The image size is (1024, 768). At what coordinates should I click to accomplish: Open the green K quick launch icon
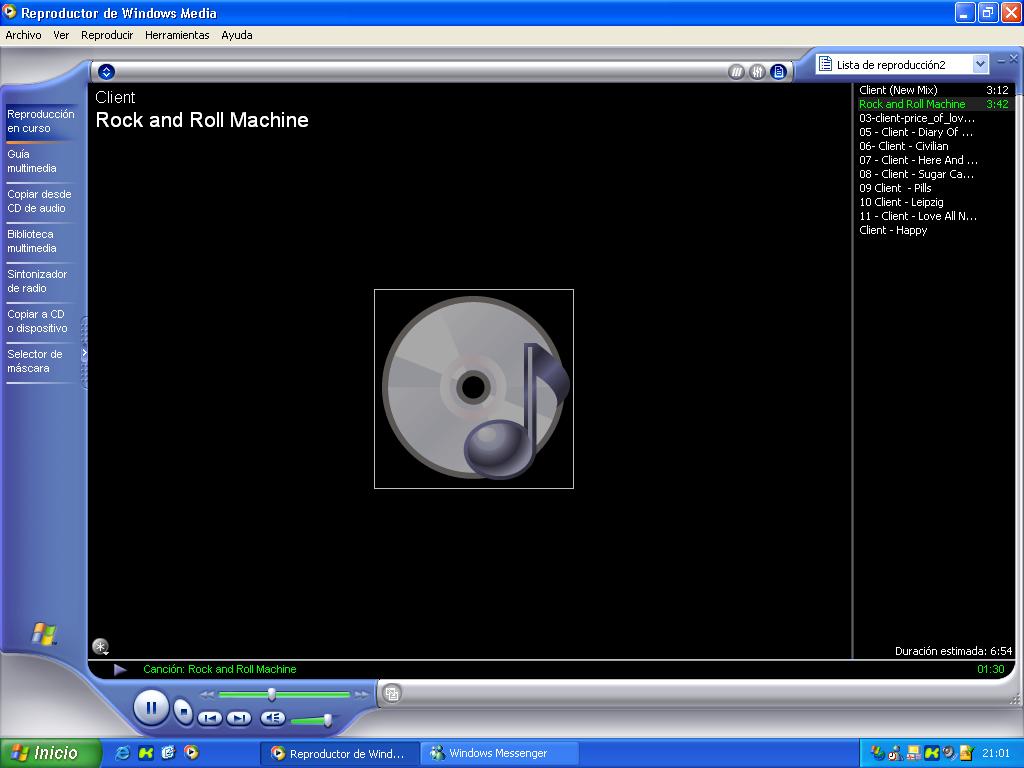pos(146,753)
